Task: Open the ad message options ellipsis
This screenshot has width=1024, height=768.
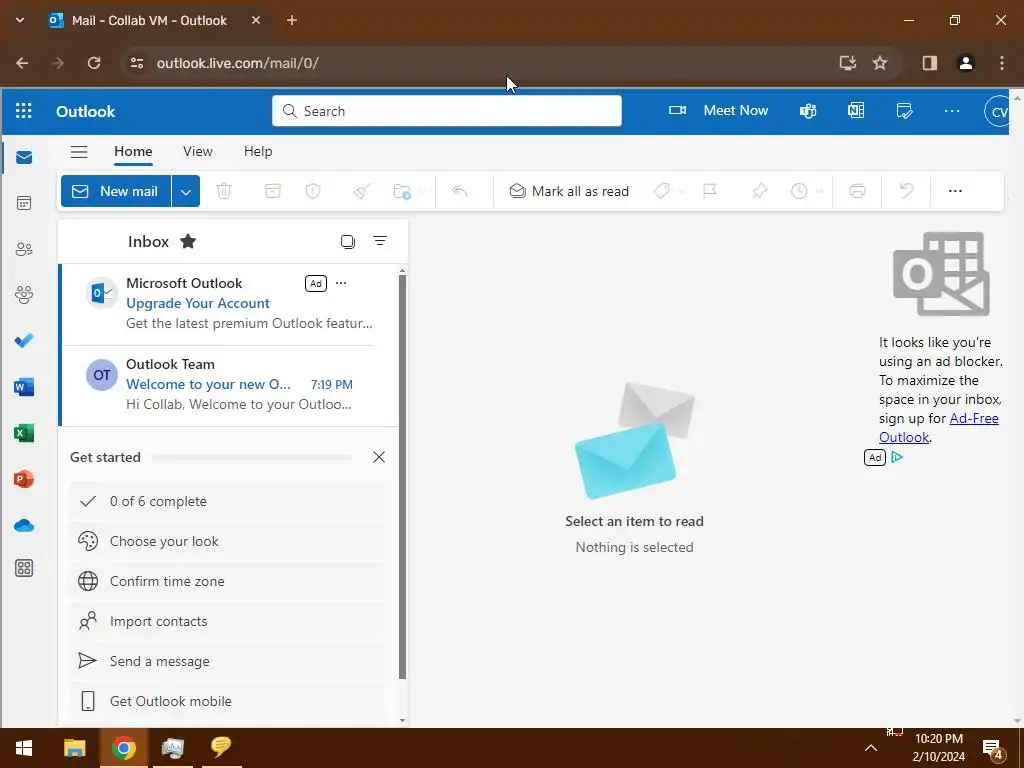Action: (341, 283)
